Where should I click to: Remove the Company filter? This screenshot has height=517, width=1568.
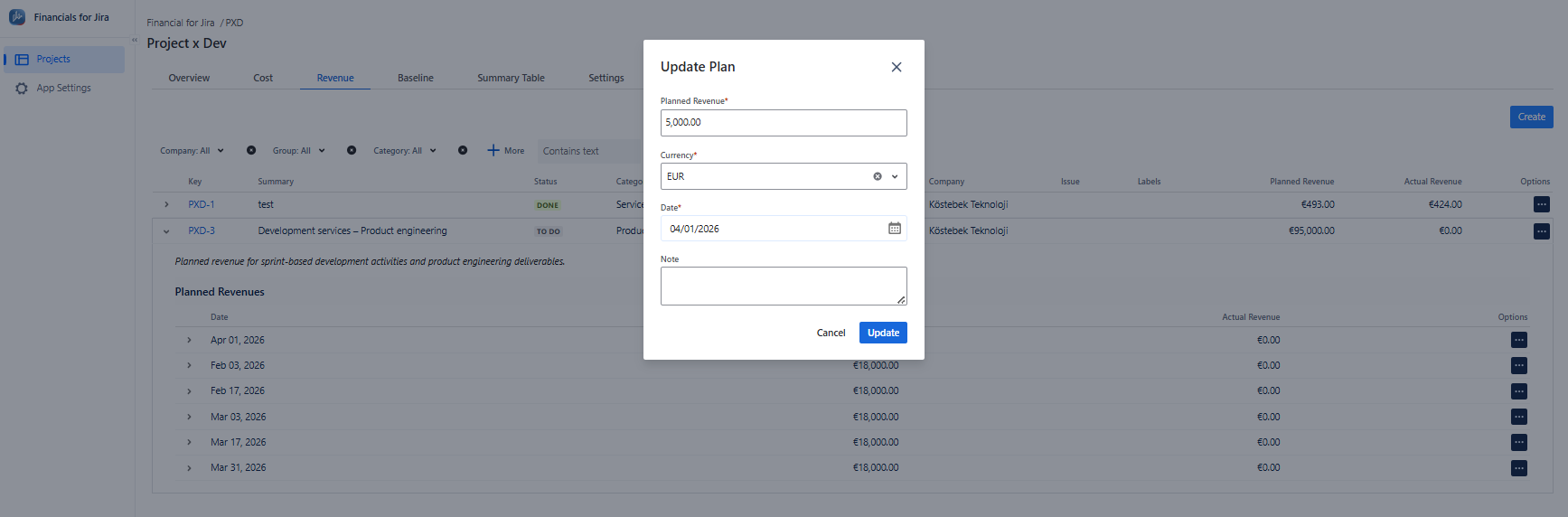click(251, 151)
